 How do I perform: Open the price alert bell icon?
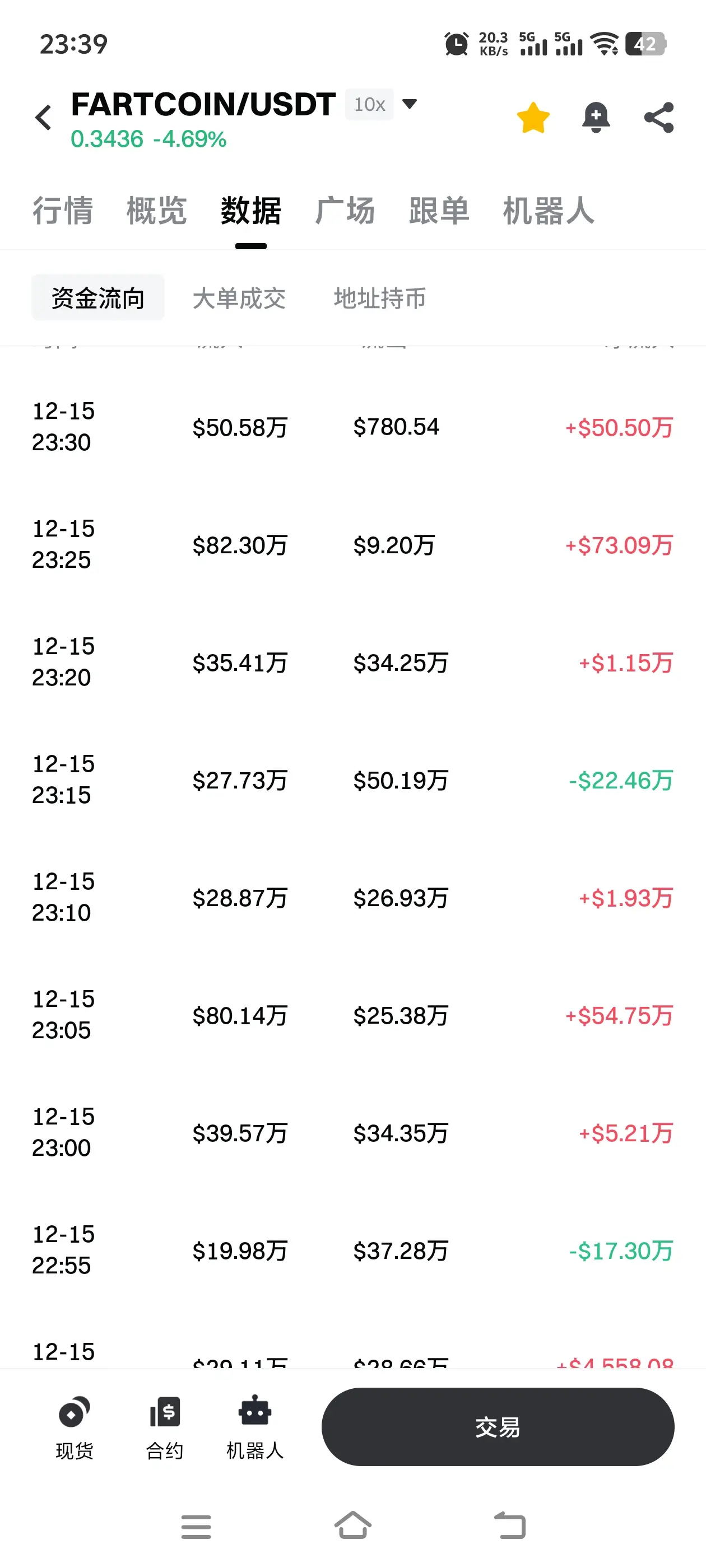[596, 118]
